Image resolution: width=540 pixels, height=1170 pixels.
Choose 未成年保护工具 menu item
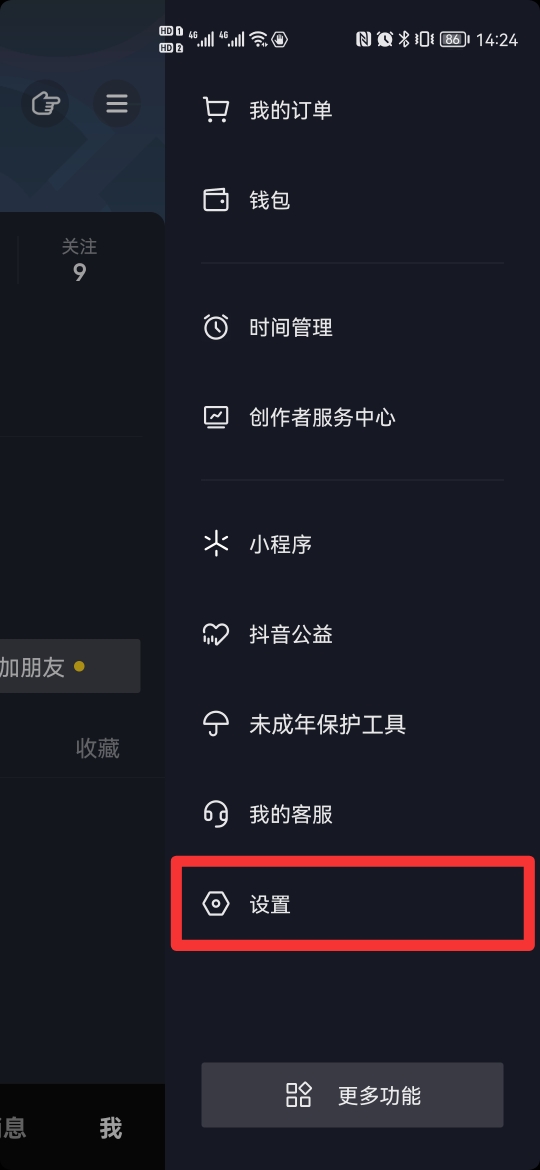[352, 724]
